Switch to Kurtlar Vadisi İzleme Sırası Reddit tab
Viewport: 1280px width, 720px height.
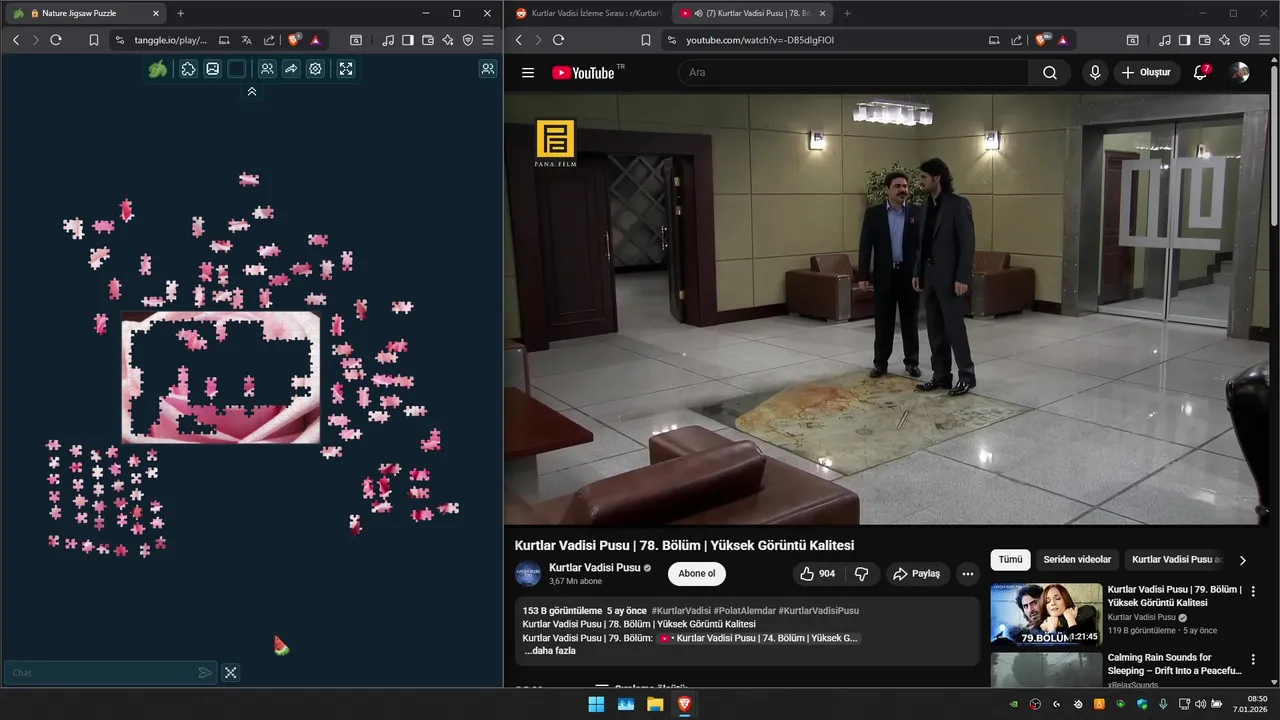click(587, 13)
